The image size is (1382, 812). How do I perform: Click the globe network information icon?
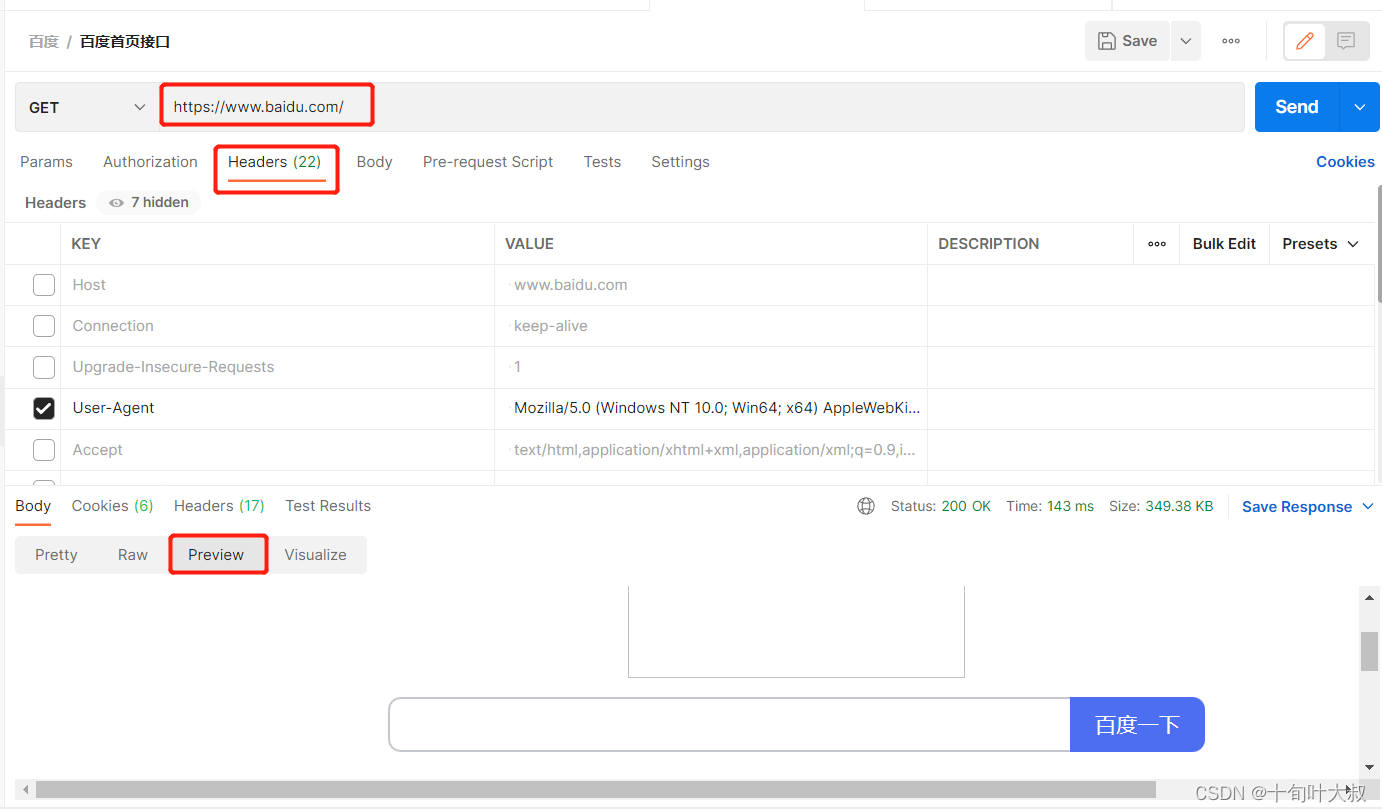866,506
